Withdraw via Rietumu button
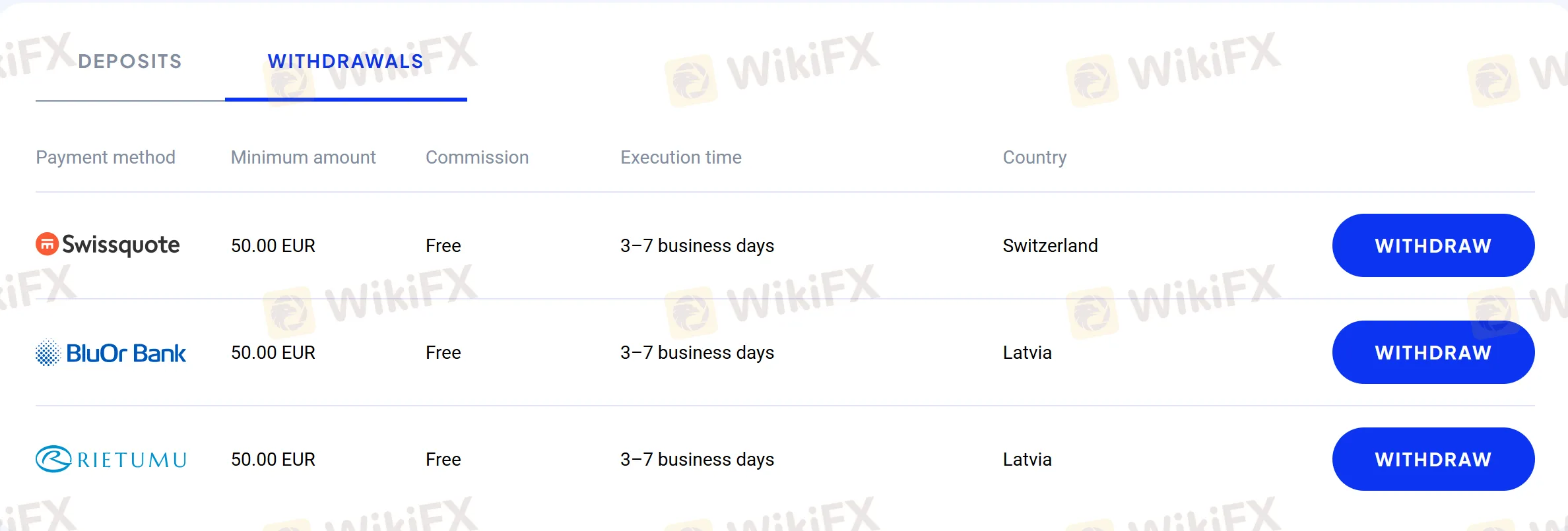Image resolution: width=1568 pixels, height=531 pixels. [x=1433, y=459]
